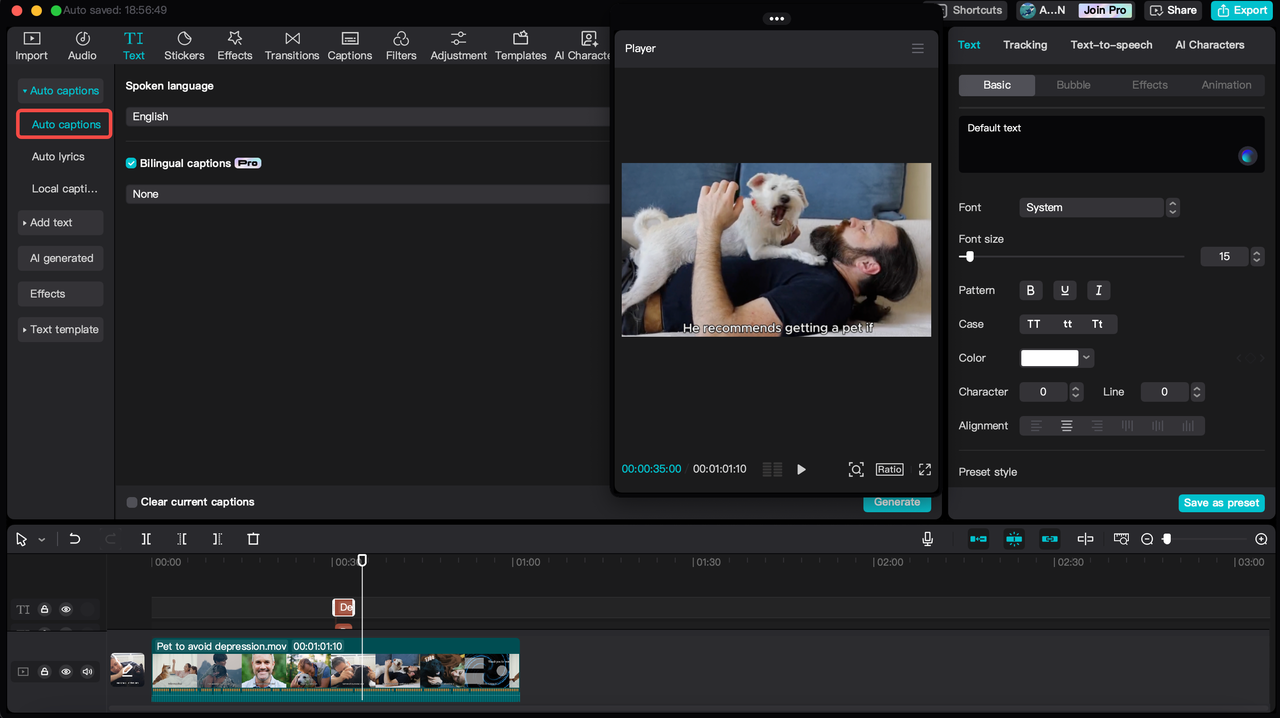Viewport: 1280px width, 718px height.
Task: Click the Font size stepper arrows
Action: (1257, 257)
